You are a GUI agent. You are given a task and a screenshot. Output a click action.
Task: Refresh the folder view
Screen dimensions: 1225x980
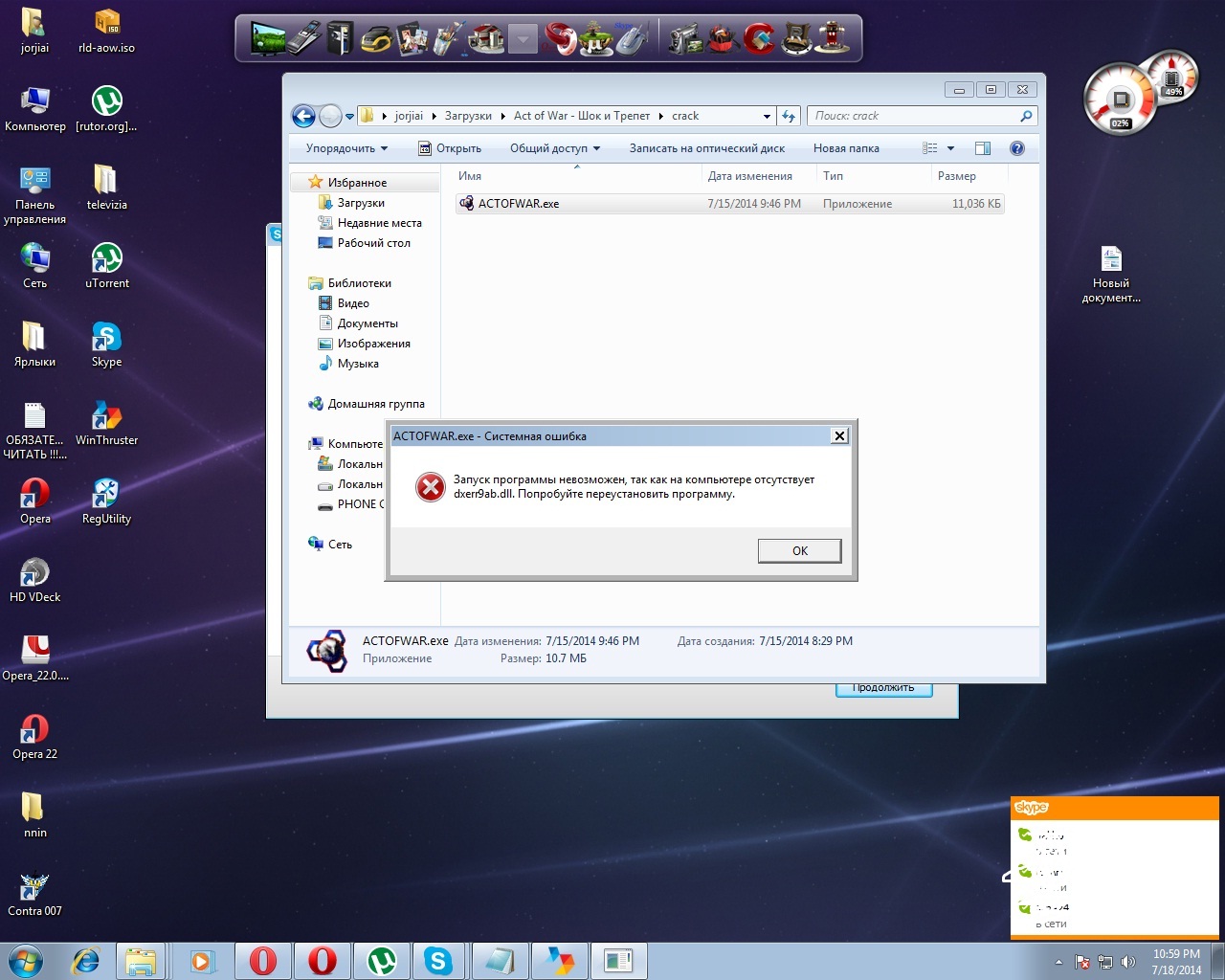[x=789, y=116]
